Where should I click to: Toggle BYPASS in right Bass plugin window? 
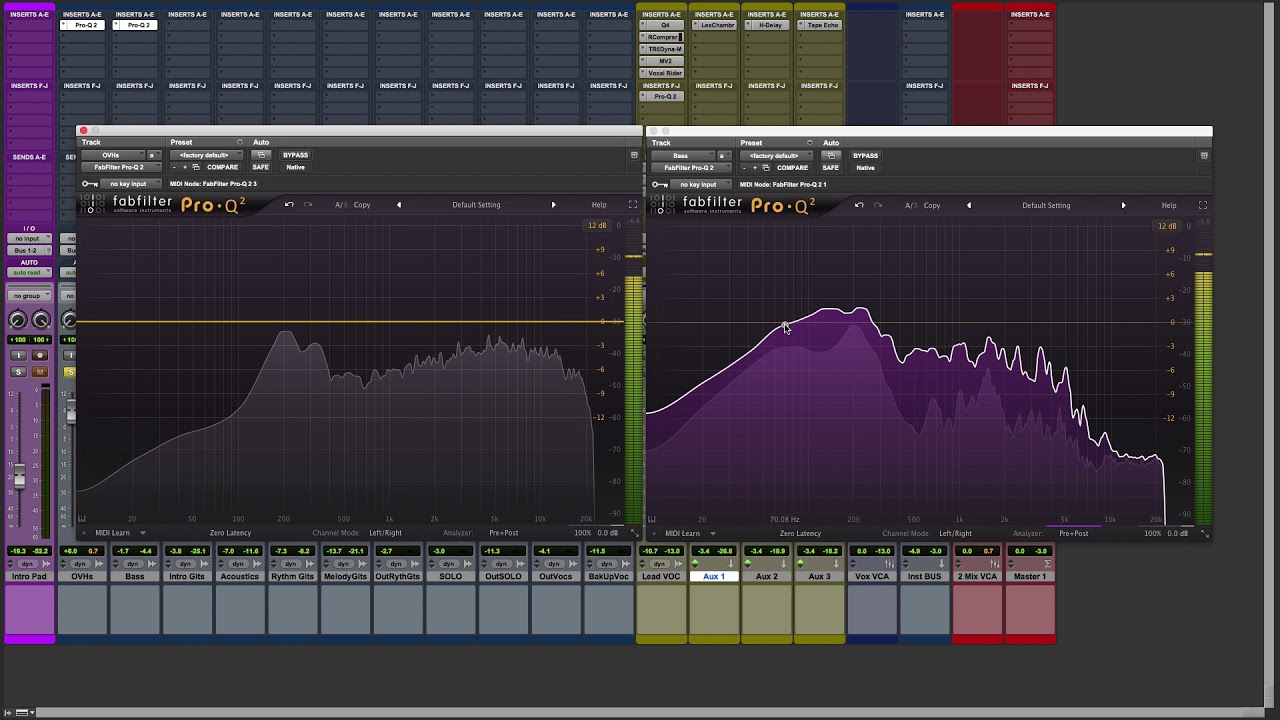865,155
